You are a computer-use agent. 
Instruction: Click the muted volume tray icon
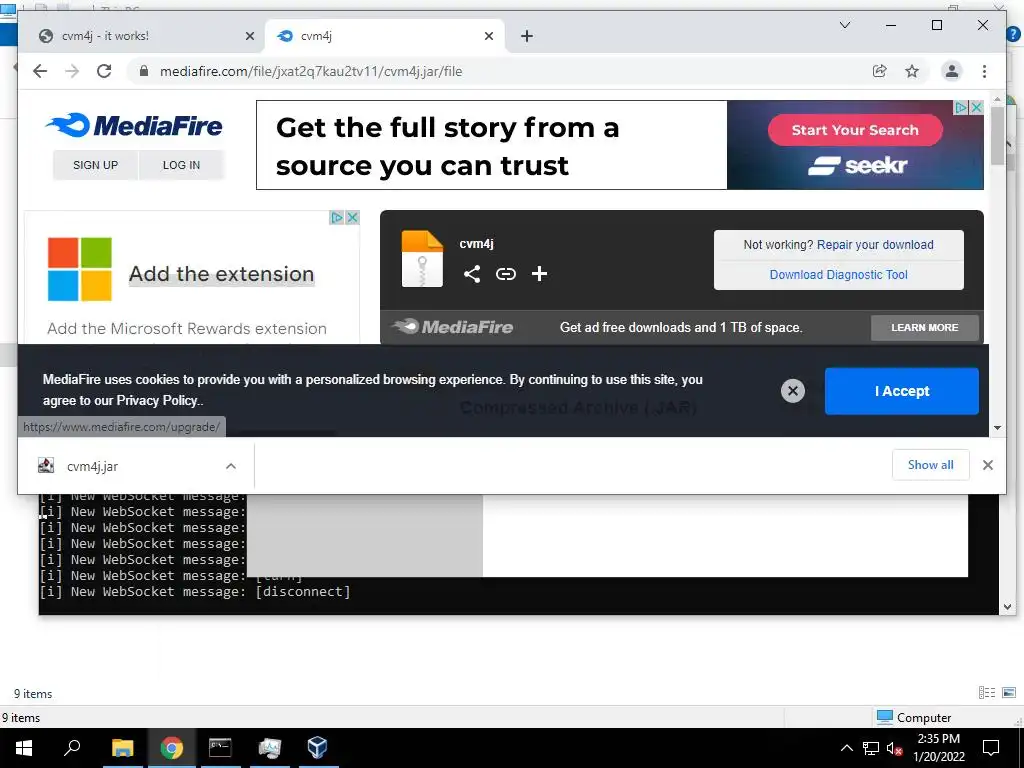pos(894,748)
